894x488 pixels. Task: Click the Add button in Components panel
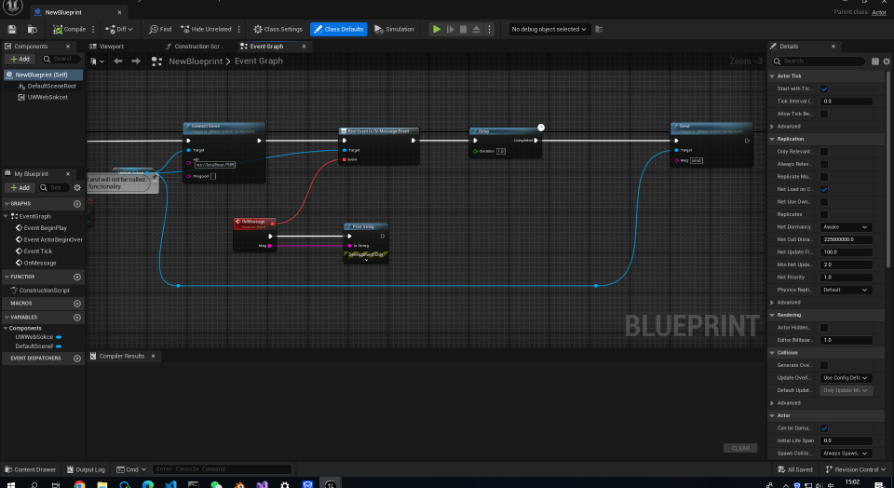(x=20, y=59)
